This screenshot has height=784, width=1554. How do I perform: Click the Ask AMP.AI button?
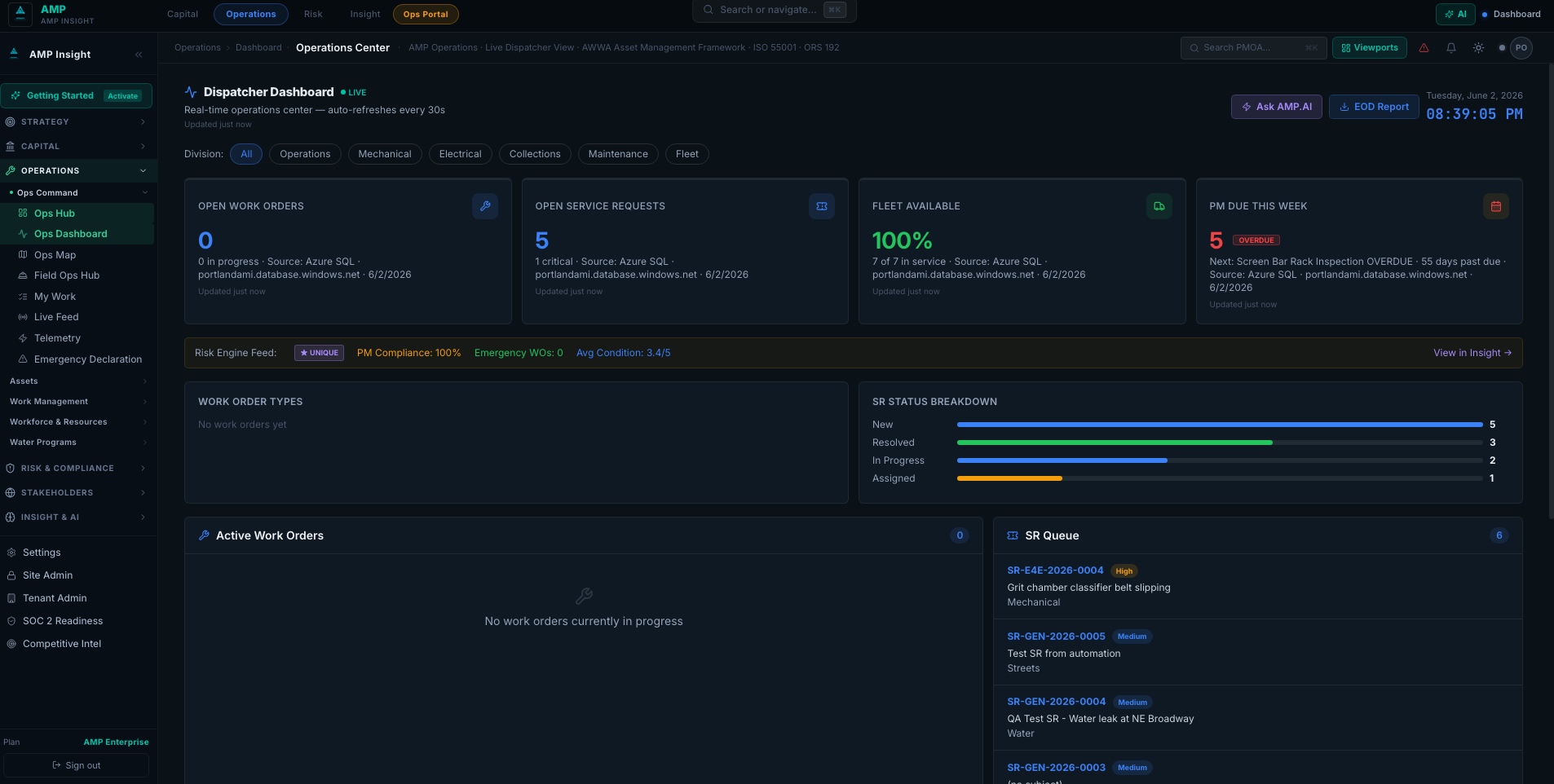pos(1277,107)
